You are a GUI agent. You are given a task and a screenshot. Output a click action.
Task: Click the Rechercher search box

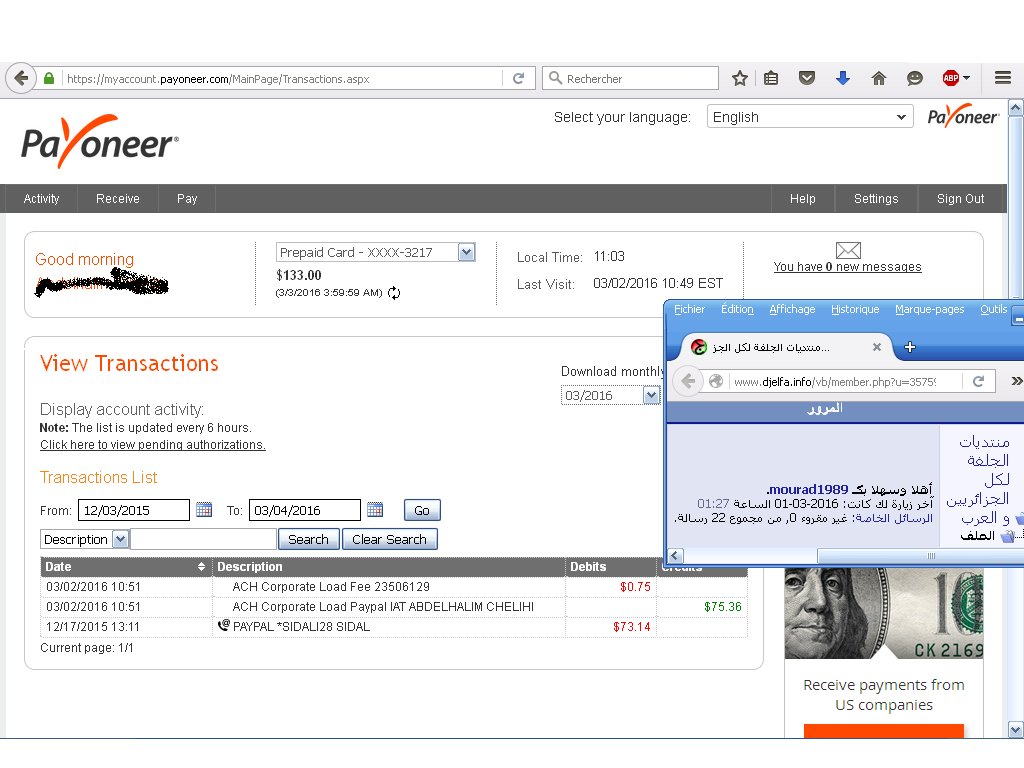click(630, 78)
